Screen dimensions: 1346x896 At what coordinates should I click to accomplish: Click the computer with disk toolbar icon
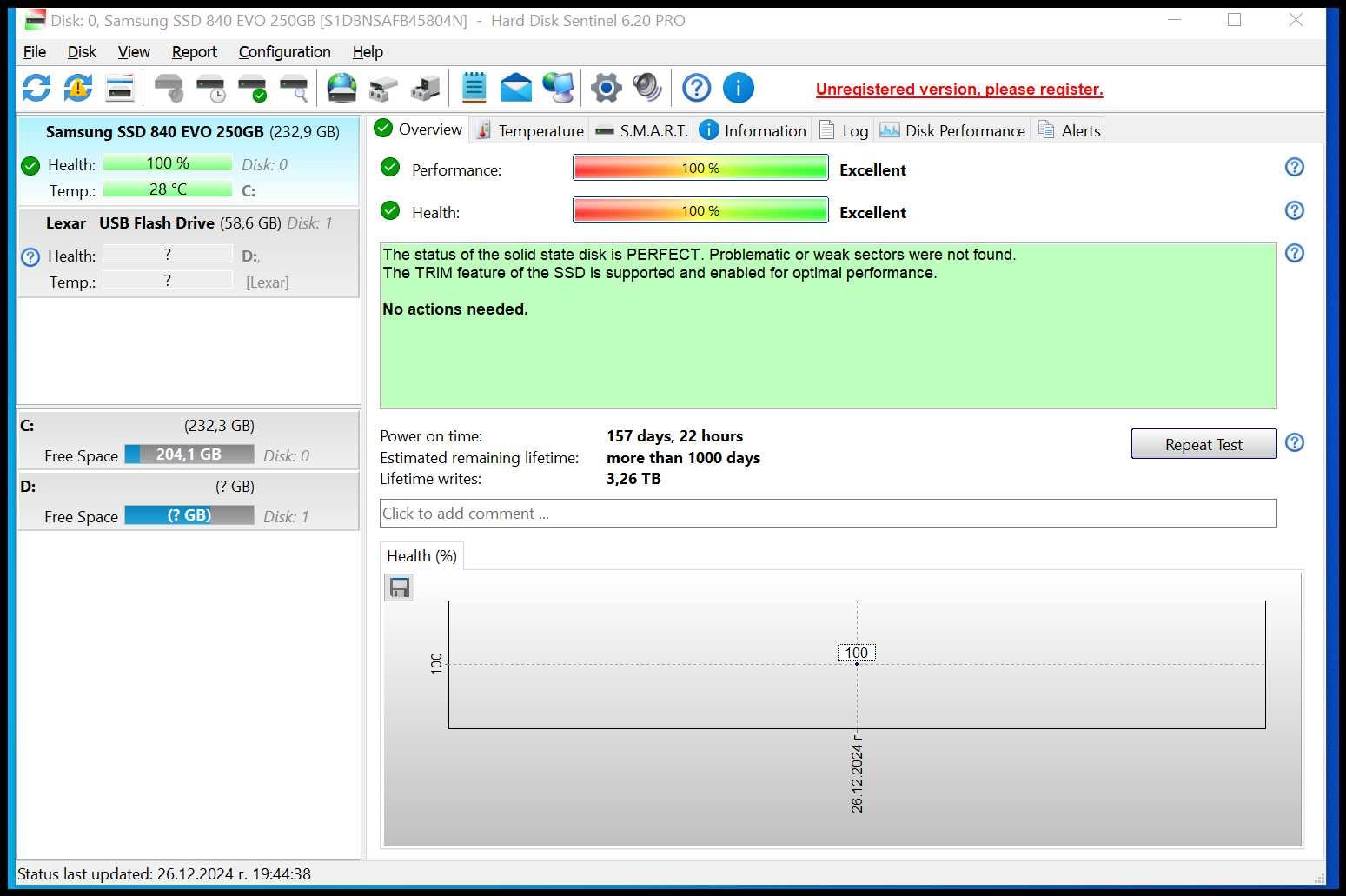(425, 88)
